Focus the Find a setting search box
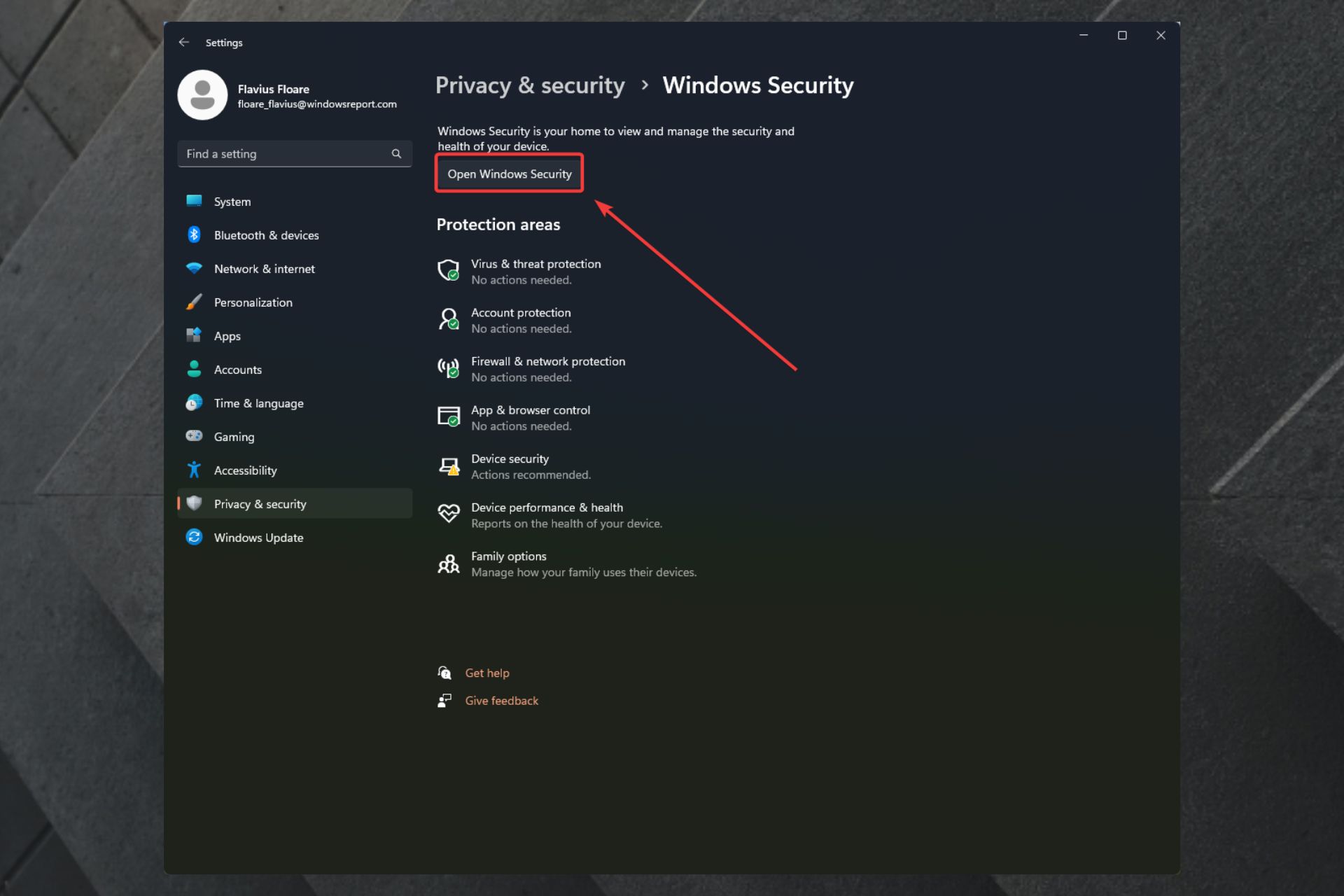Image resolution: width=1344 pixels, height=896 pixels. [x=295, y=153]
